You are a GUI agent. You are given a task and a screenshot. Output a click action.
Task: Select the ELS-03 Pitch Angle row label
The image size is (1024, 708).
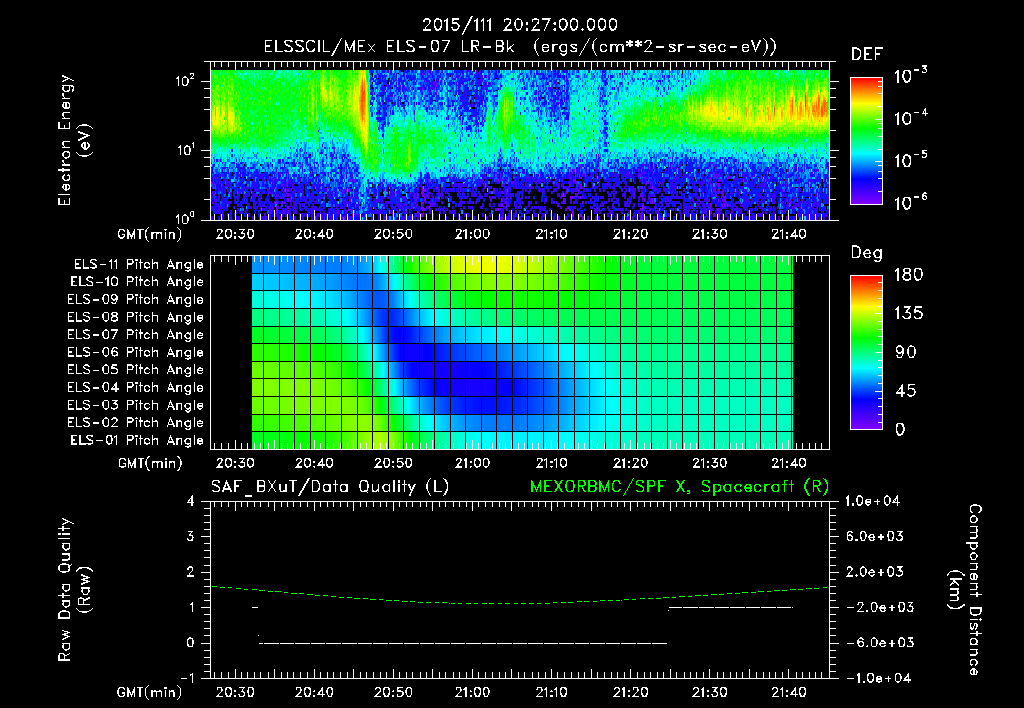(136, 406)
